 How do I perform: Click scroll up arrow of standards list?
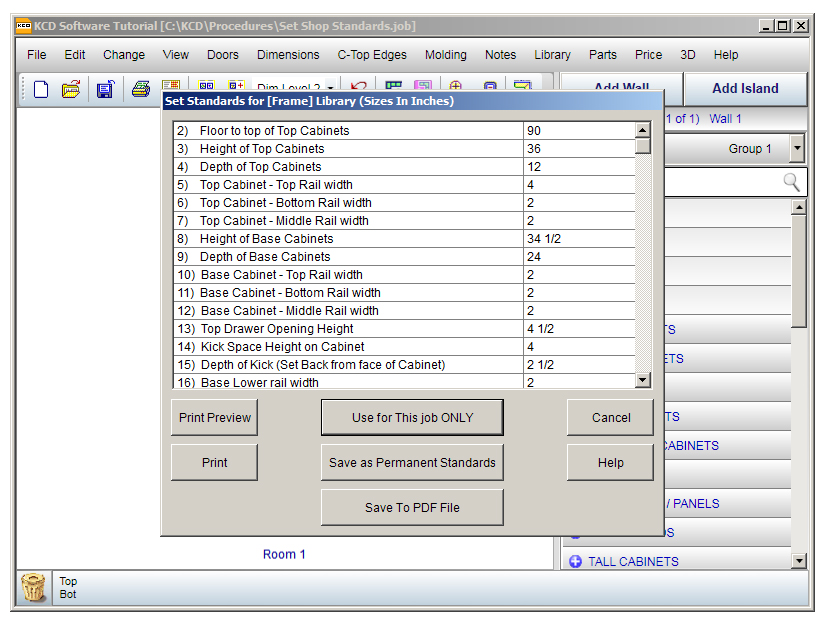pyautogui.click(x=643, y=129)
